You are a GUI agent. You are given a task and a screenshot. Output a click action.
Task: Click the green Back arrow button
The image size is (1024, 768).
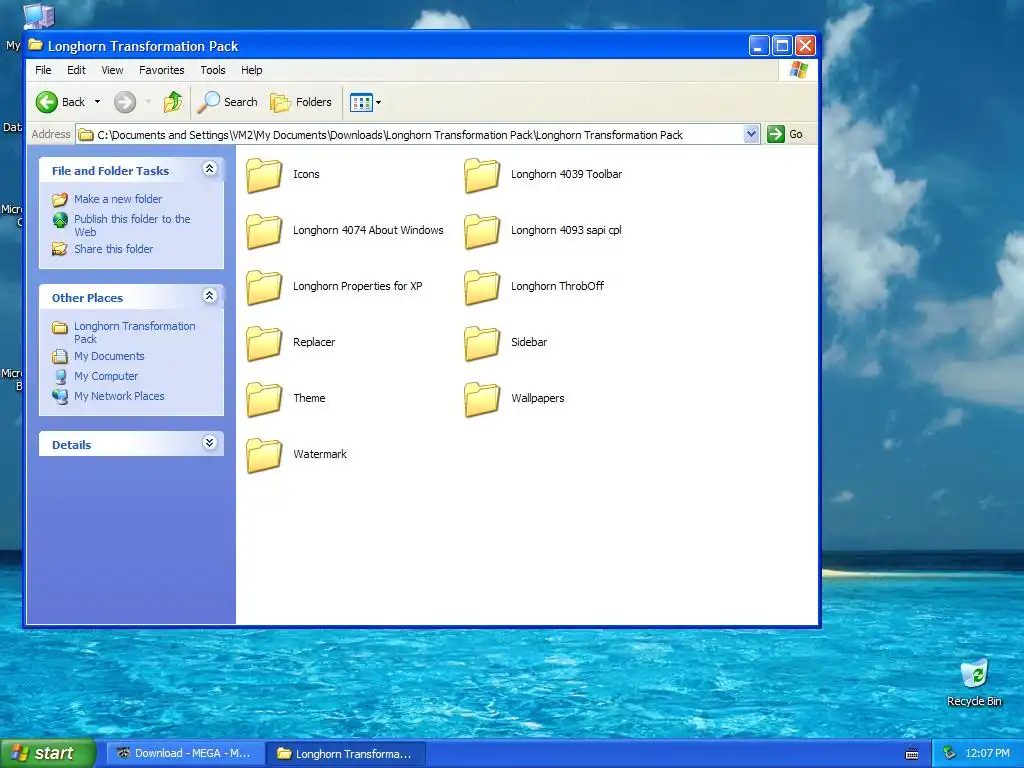[x=47, y=102]
